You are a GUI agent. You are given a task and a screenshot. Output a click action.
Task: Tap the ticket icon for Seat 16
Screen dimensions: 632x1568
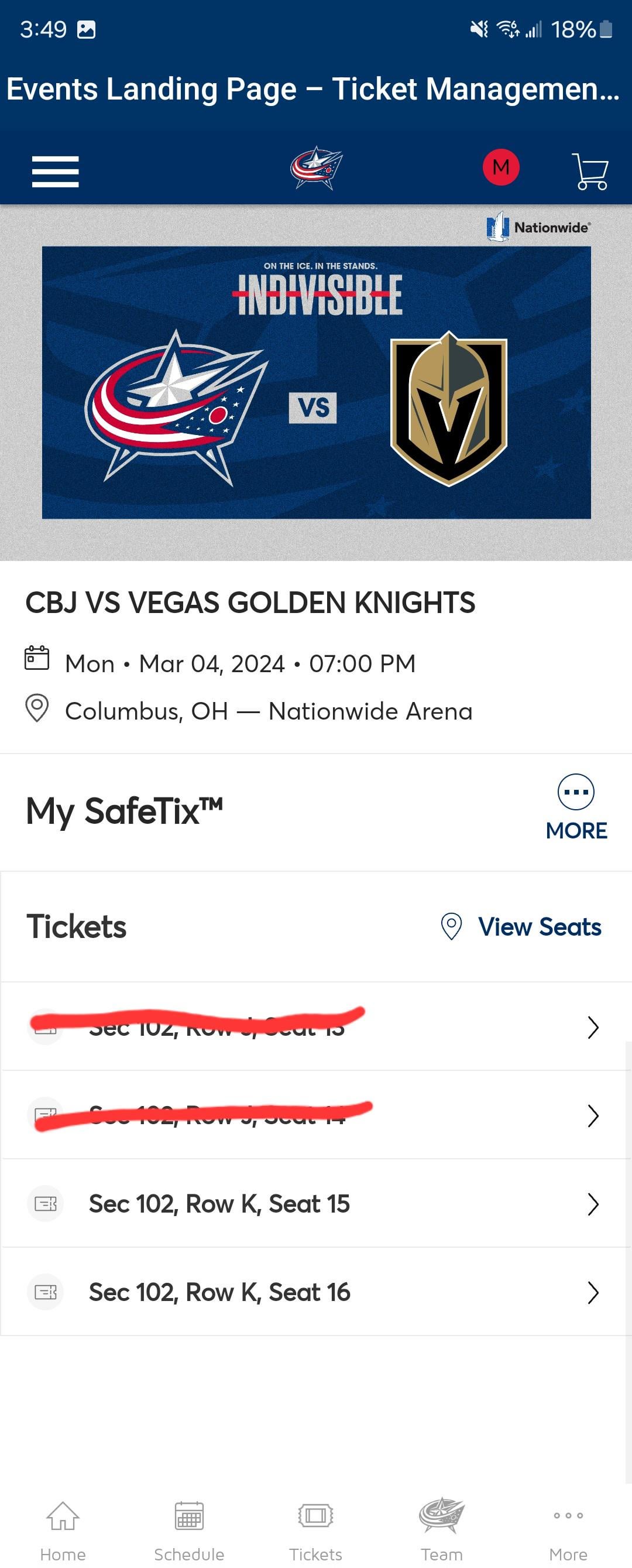click(46, 1292)
